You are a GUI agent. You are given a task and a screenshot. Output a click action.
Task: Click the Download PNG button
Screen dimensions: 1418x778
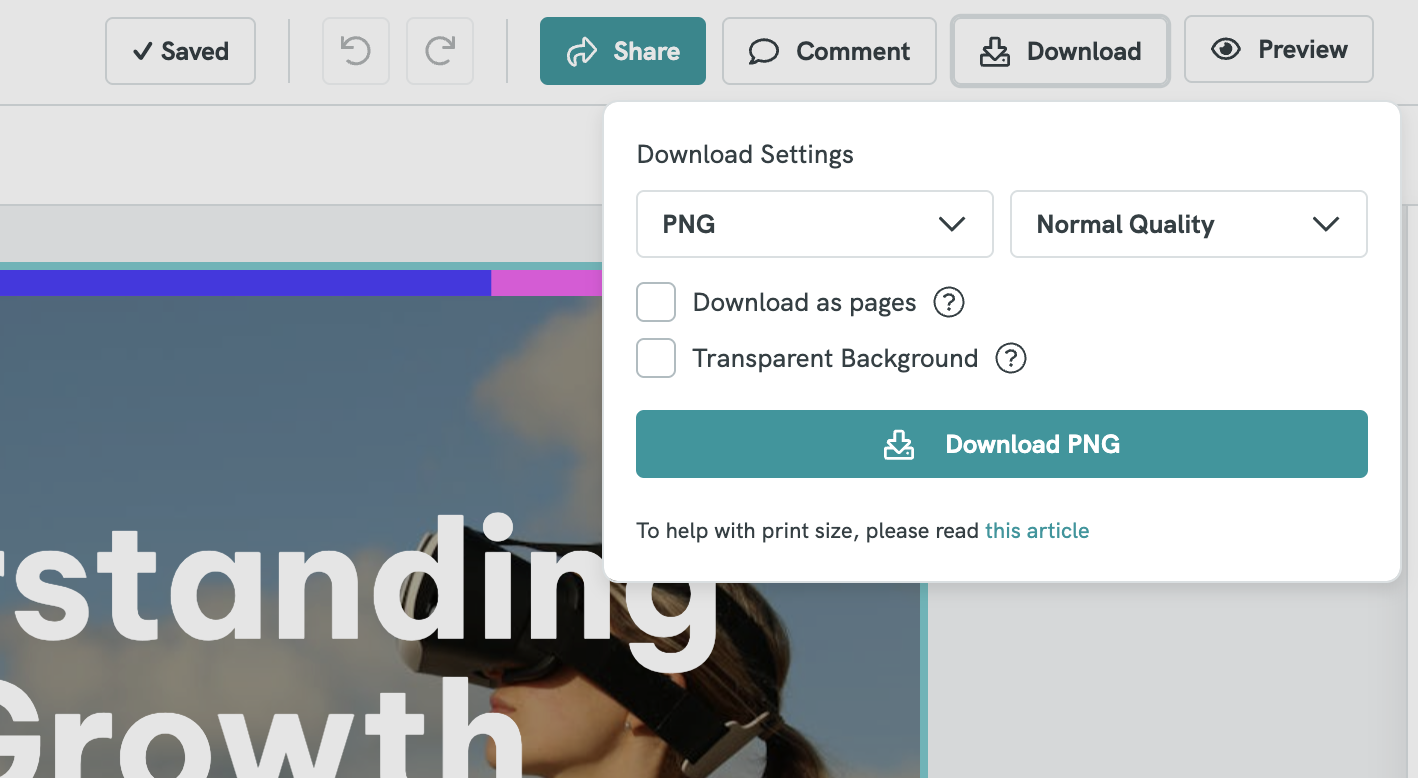point(1002,444)
